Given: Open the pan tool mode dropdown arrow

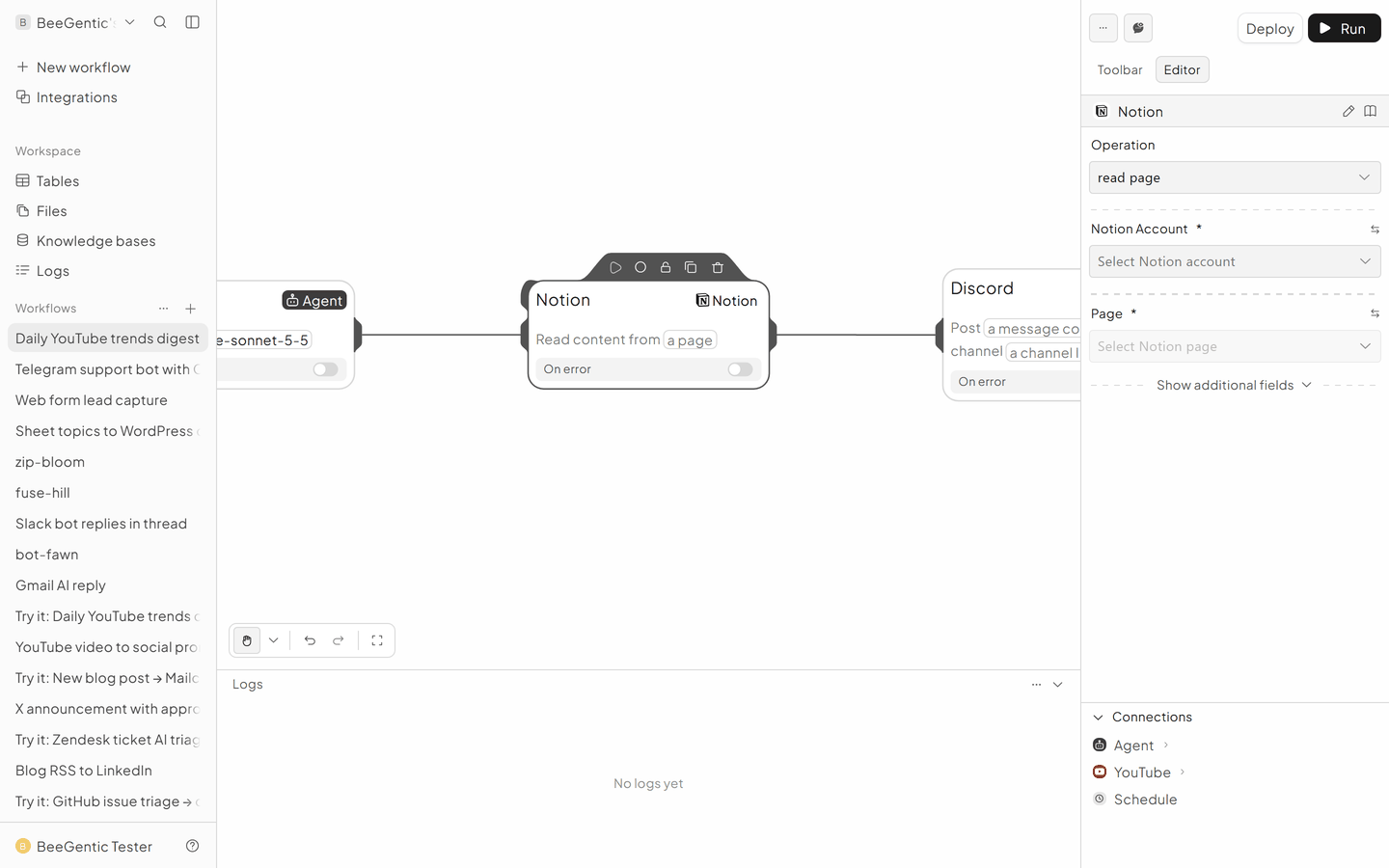Looking at the screenshot, I should click(x=274, y=640).
